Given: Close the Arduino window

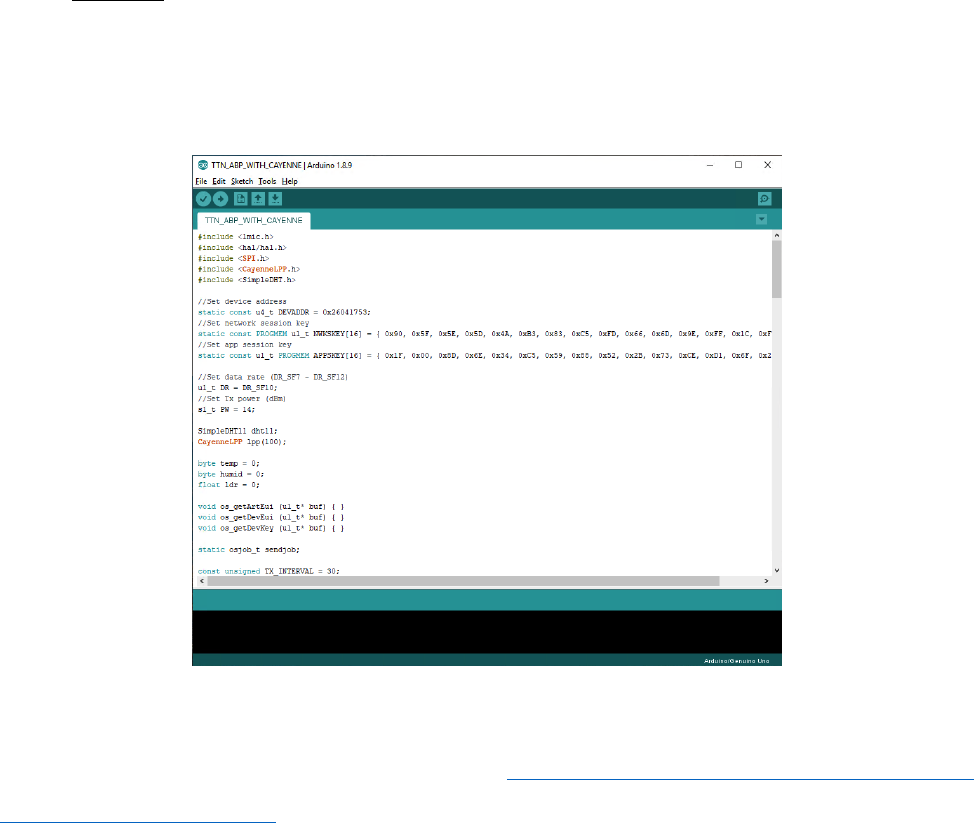Looking at the screenshot, I should click(x=768, y=165).
